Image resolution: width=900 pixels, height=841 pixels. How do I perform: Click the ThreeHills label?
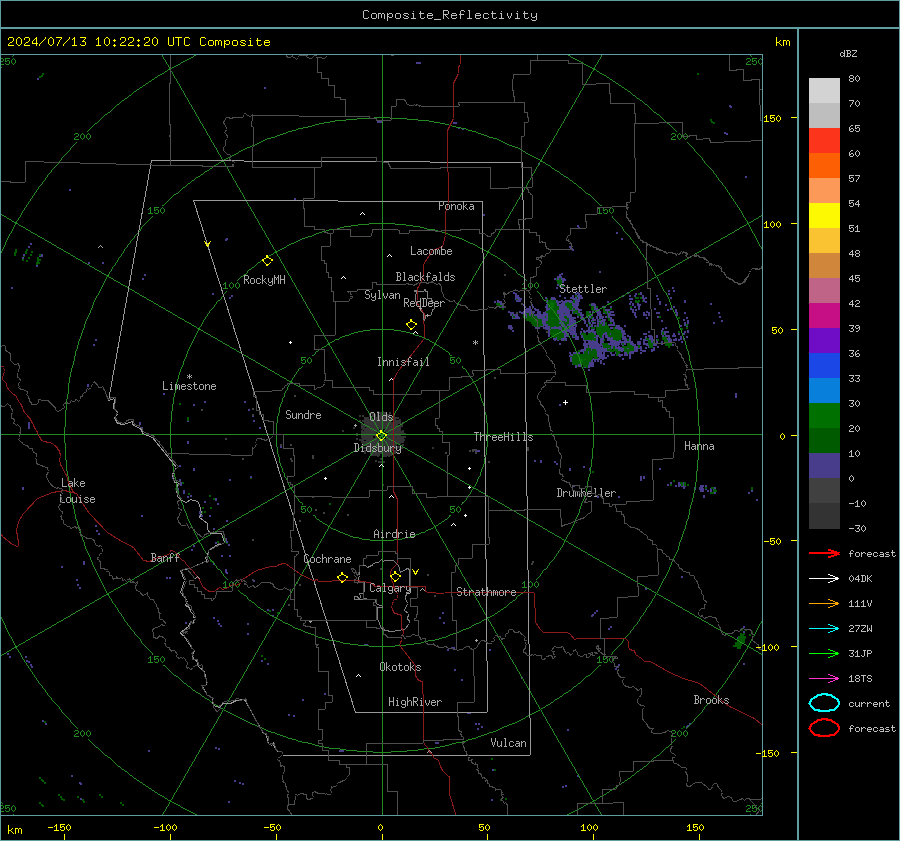tap(503, 437)
